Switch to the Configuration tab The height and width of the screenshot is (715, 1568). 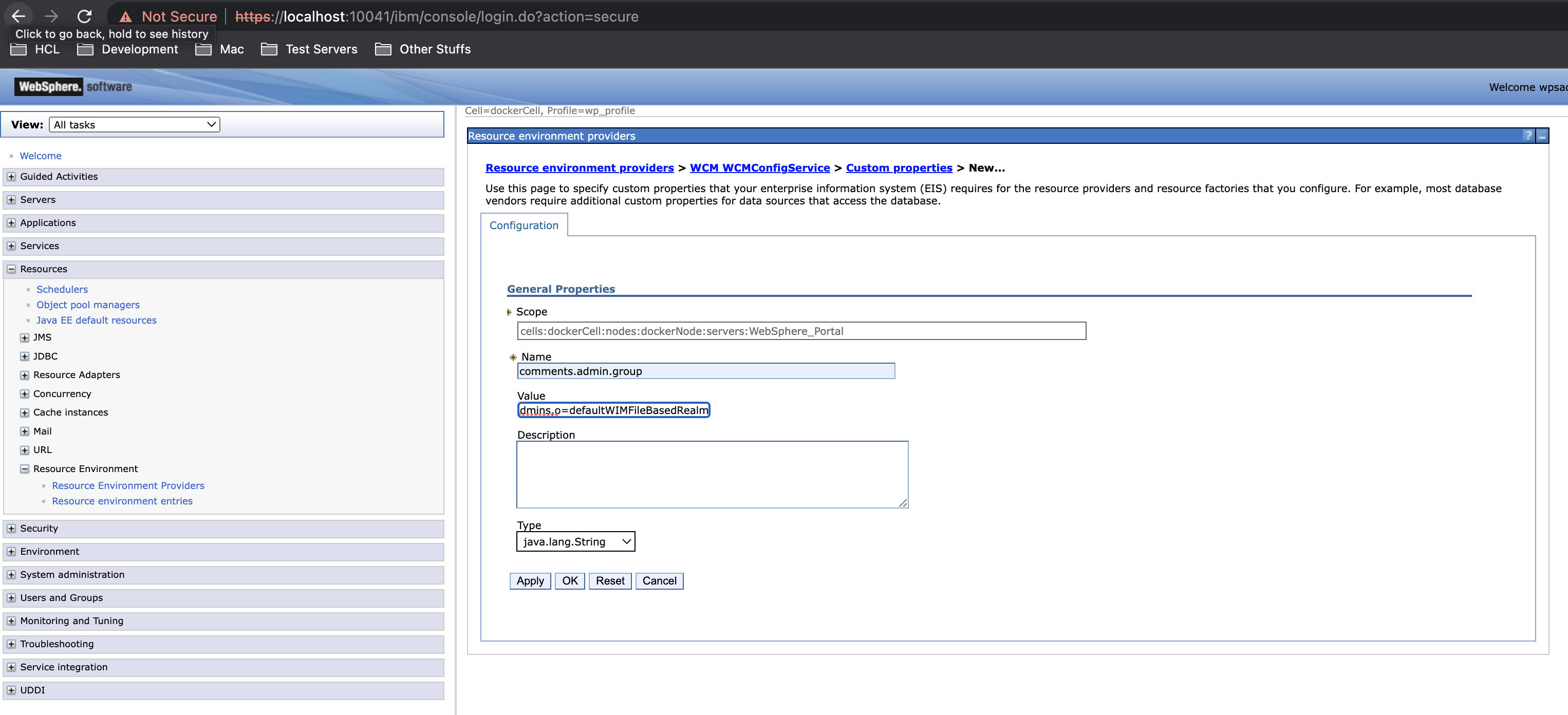[524, 225]
